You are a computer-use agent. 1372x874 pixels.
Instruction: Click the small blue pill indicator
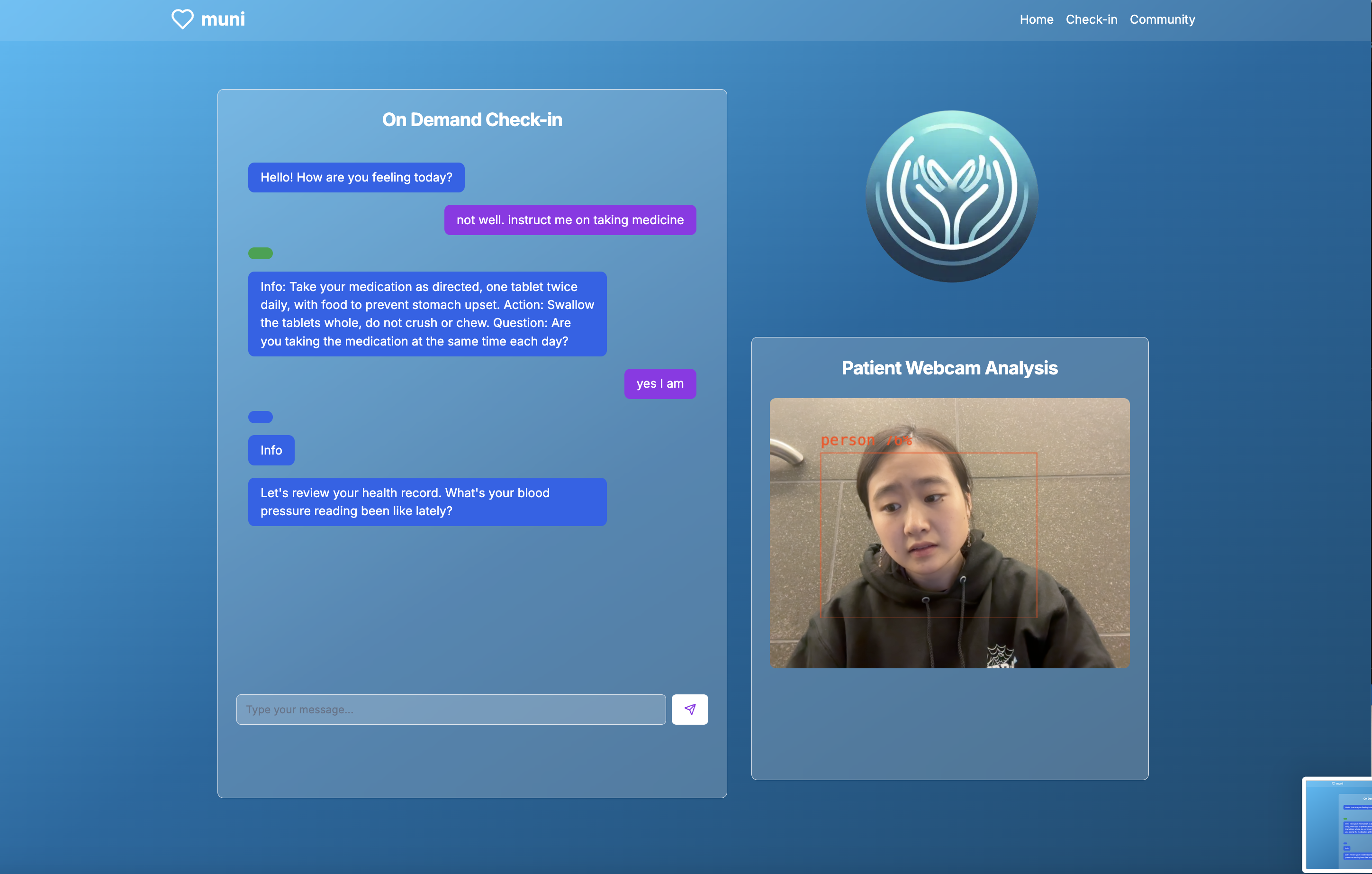click(261, 417)
